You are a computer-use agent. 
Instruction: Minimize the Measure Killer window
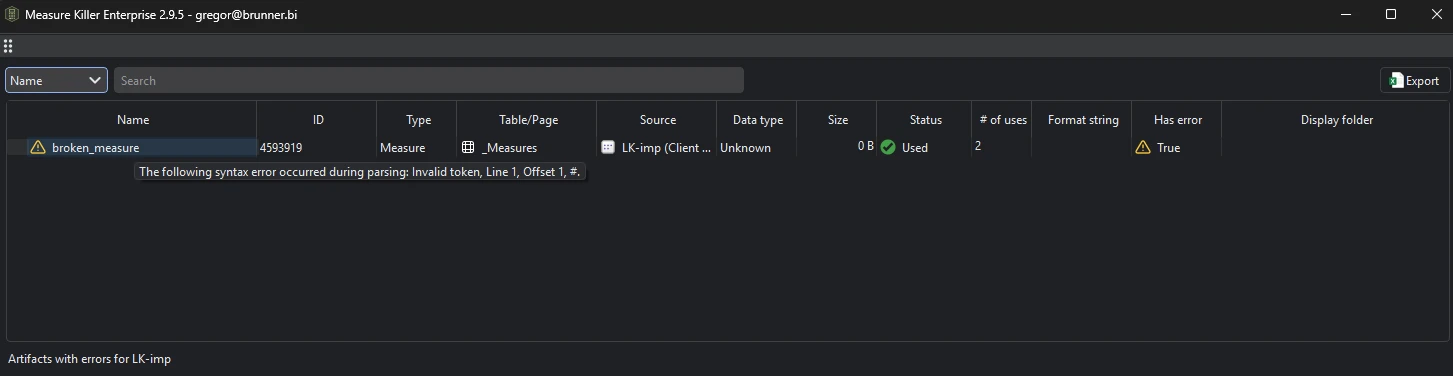(1345, 14)
